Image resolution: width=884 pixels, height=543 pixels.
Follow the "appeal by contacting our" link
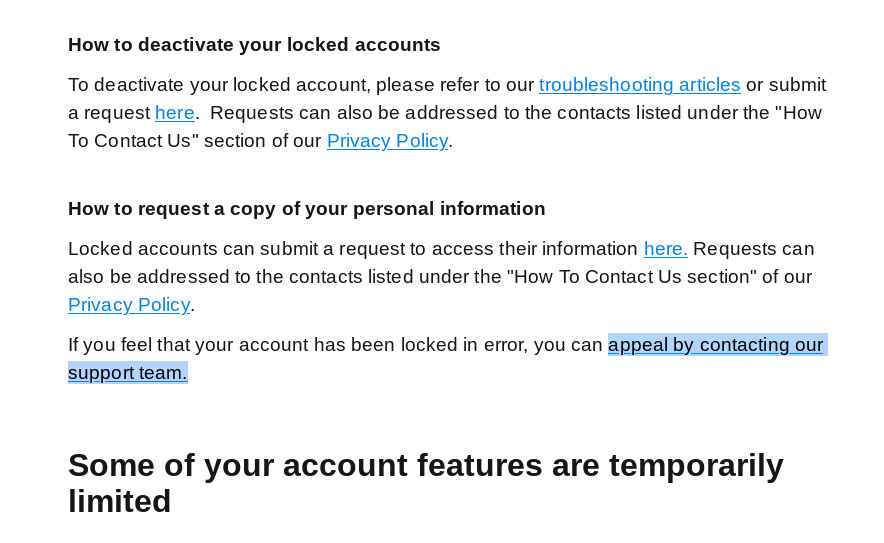point(715,345)
